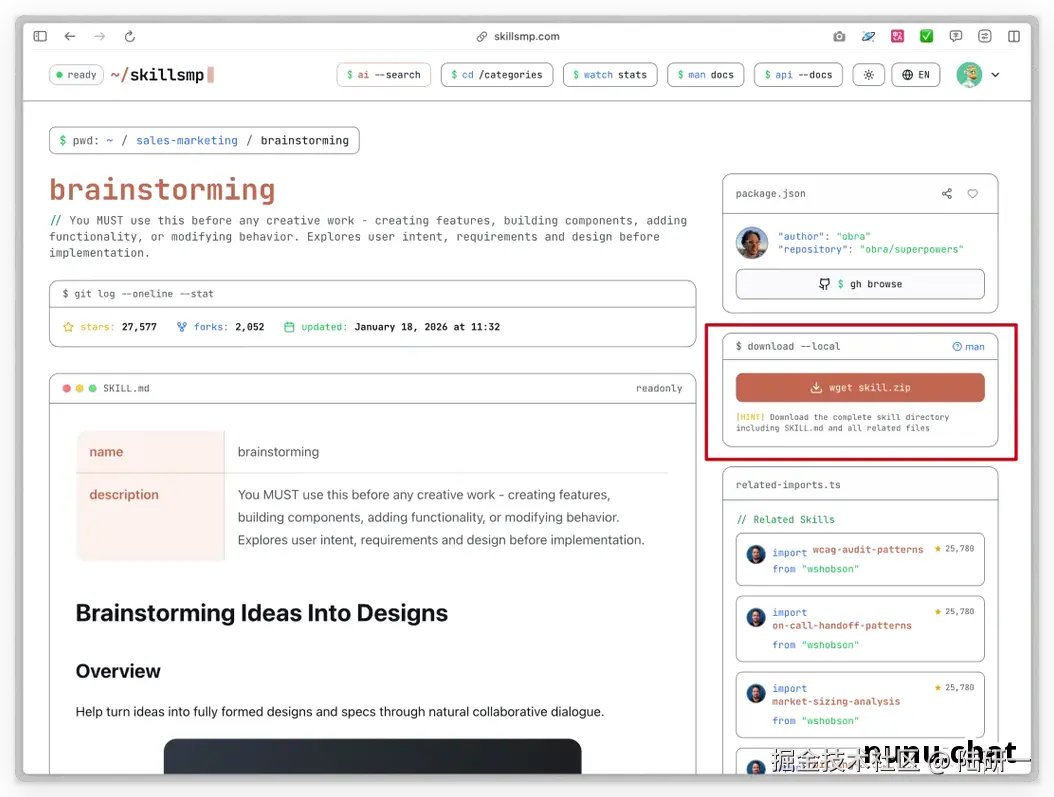Toggle light/dark theme sun button
Viewport: 1054px width, 797px height.
[x=868, y=75]
